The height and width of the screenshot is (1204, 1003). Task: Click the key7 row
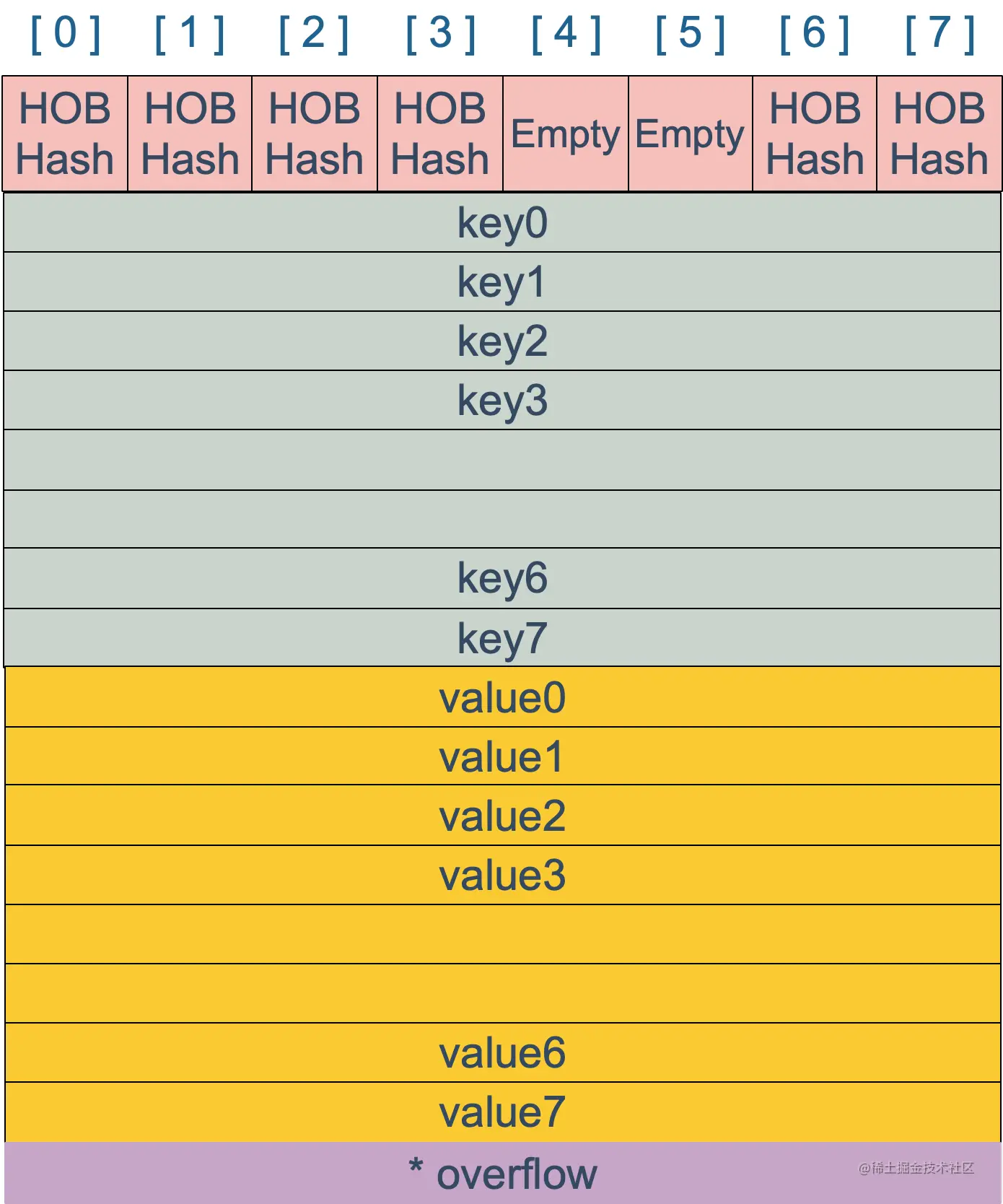[x=502, y=638]
